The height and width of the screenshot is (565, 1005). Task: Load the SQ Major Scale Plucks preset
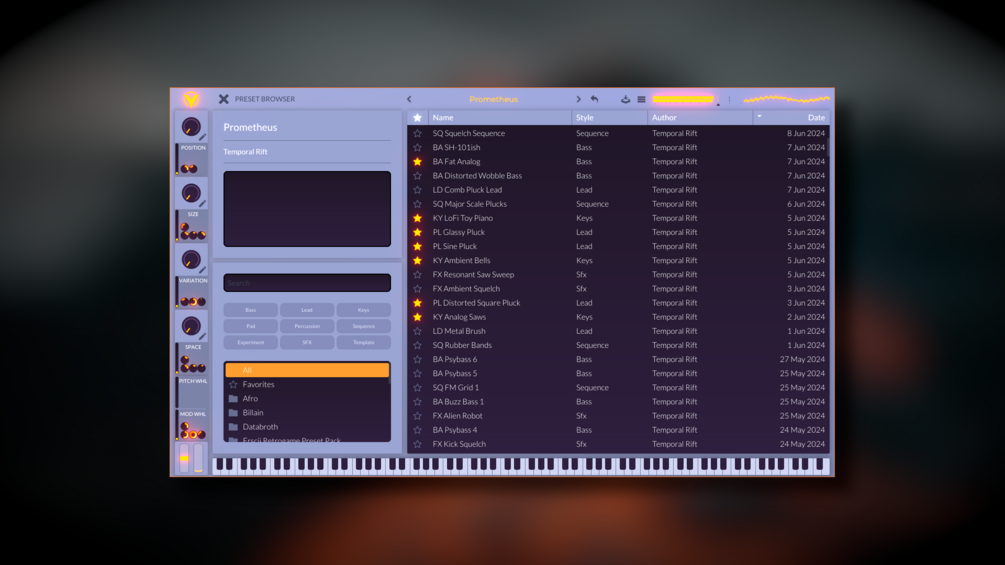(618, 204)
